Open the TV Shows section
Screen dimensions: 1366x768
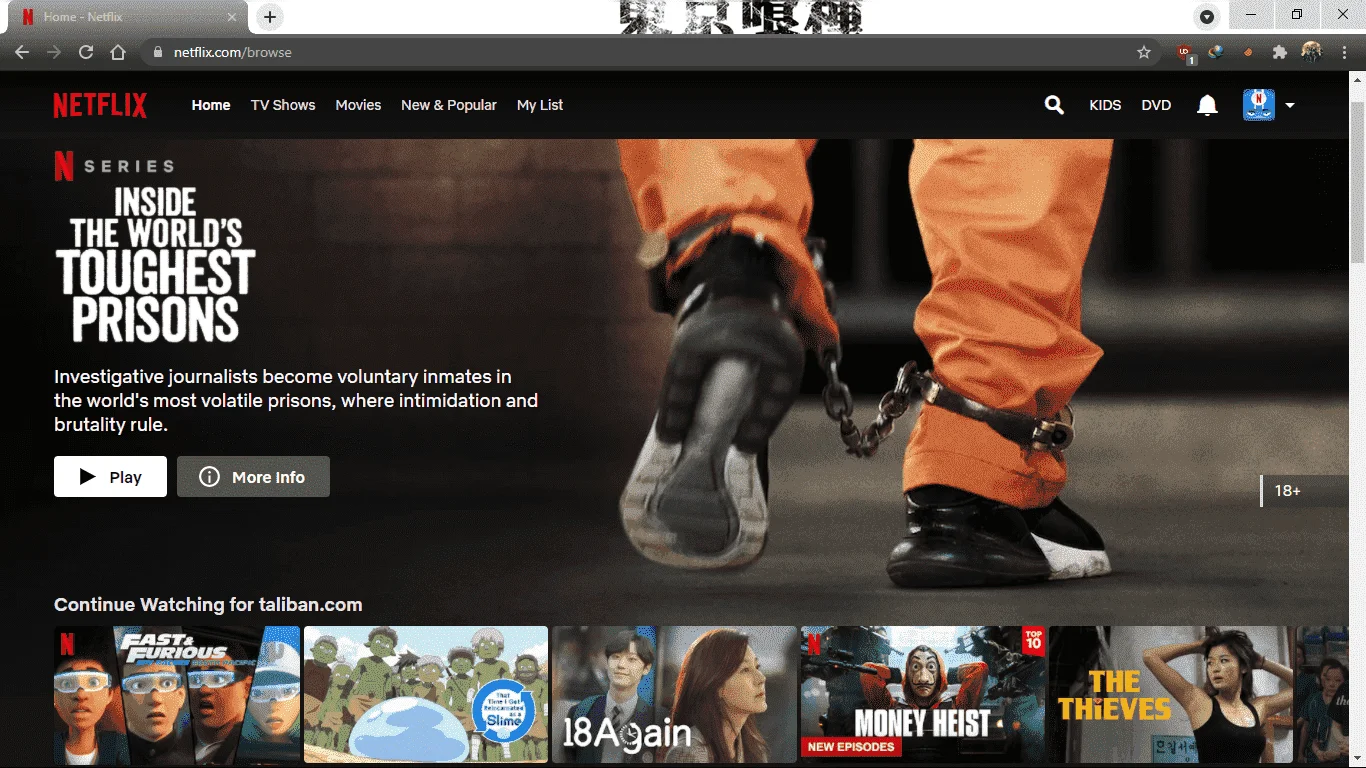(x=283, y=105)
